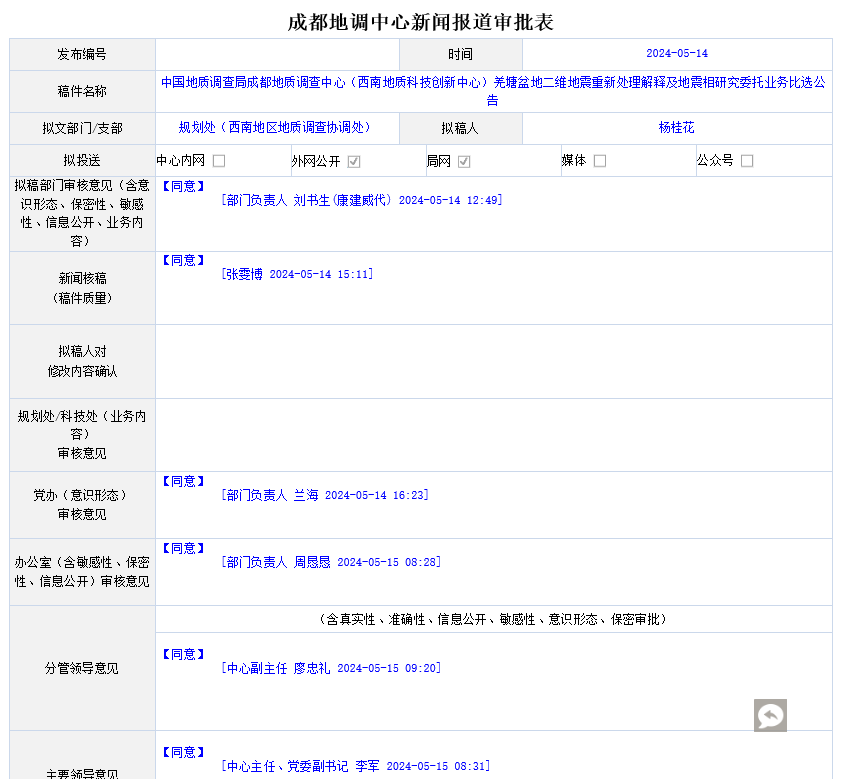849x779 pixels.
Task: Click the 拟文部门/支部 label cell
Action: tap(82, 128)
